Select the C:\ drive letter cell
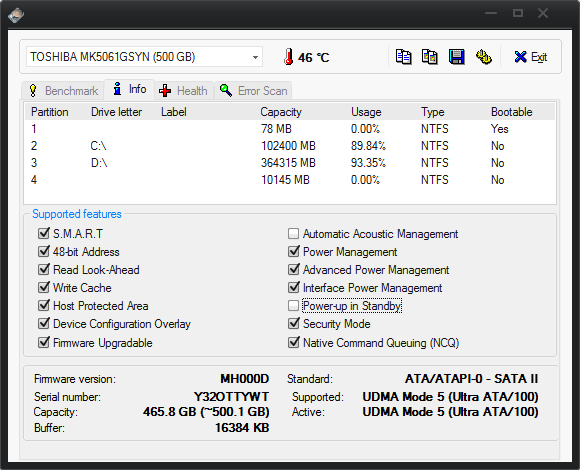The height and width of the screenshot is (470, 580). click(x=98, y=146)
